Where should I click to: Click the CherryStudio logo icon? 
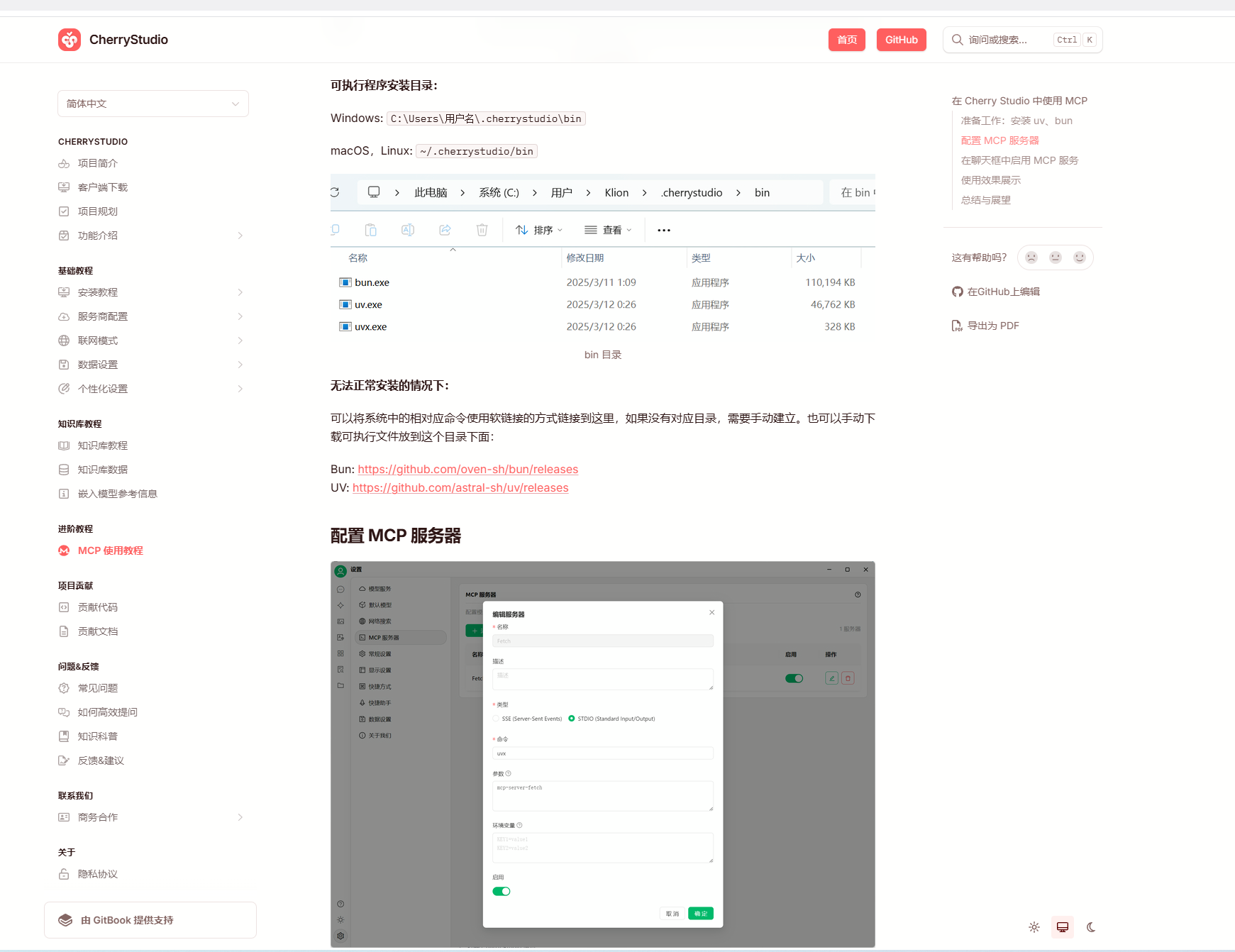(70, 40)
